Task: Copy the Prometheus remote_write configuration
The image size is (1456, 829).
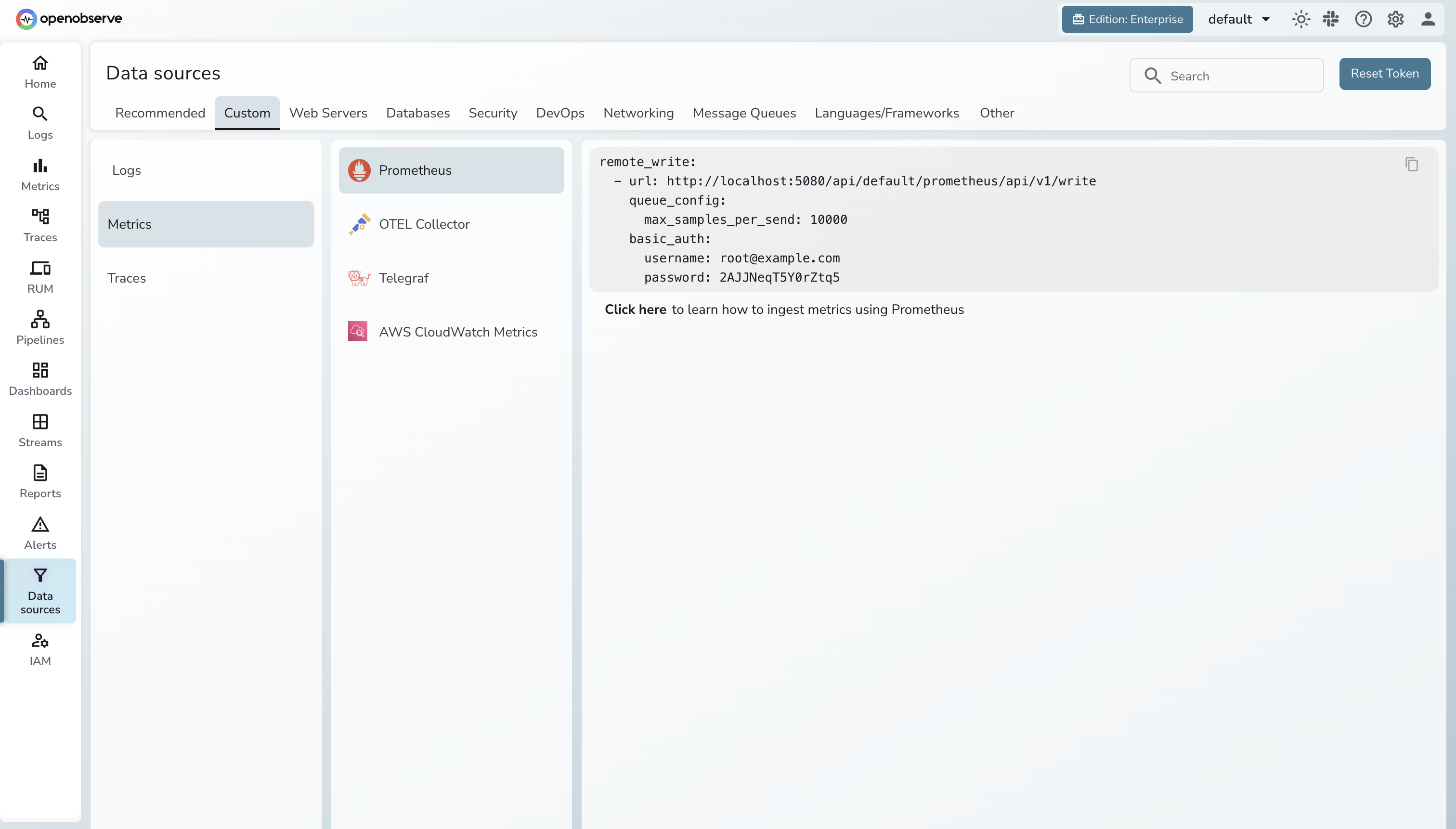Action: [1412, 165]
